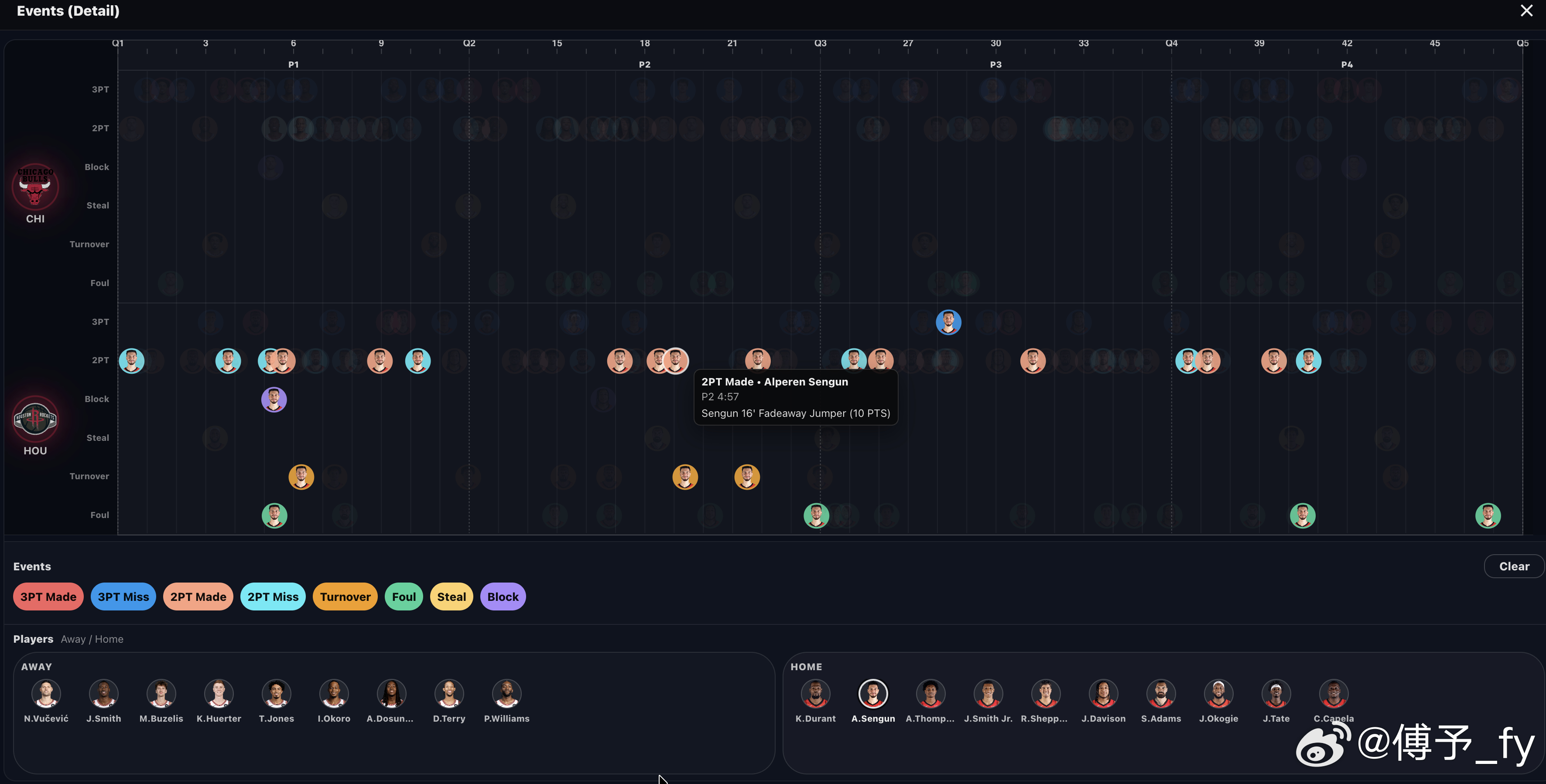Screen dimensions: 1546x784
Task: Click the Chicago Bulls team logo
Action: click(35, 186)
